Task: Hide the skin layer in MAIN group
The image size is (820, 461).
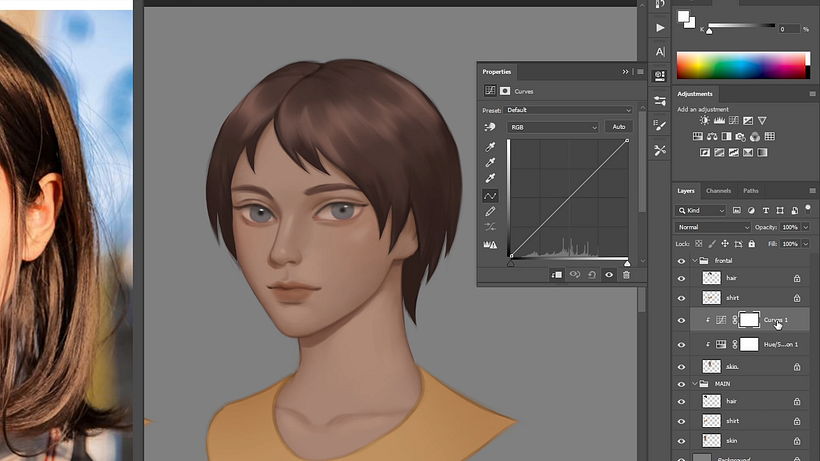Action: coord(681,441)
